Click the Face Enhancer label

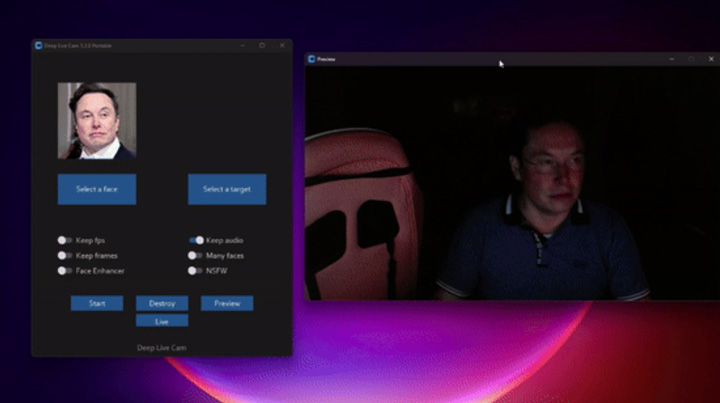(x=100, y=271)
